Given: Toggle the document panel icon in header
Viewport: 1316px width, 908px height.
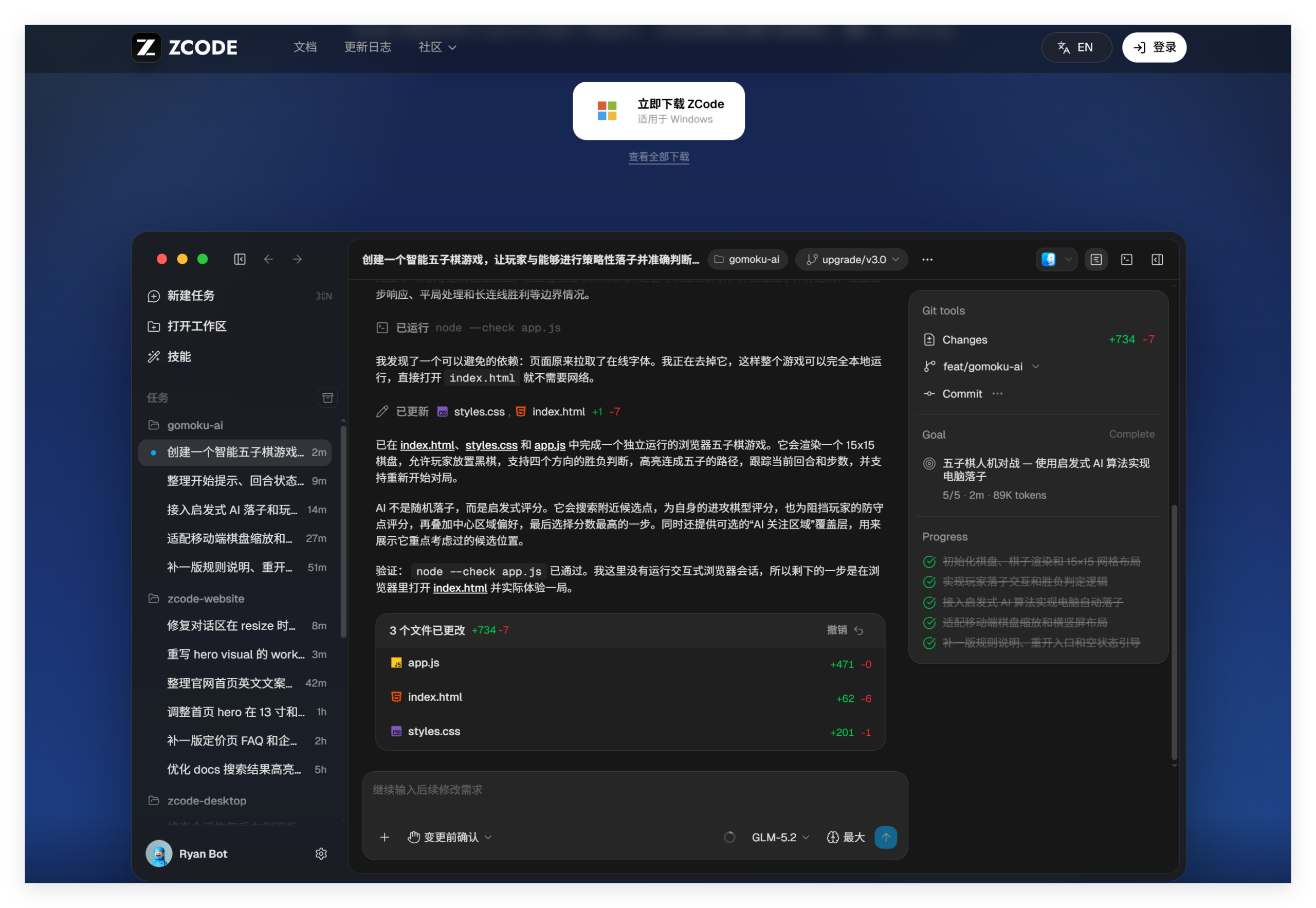Looking at the screenshot, I should (x=1096, y=260).
